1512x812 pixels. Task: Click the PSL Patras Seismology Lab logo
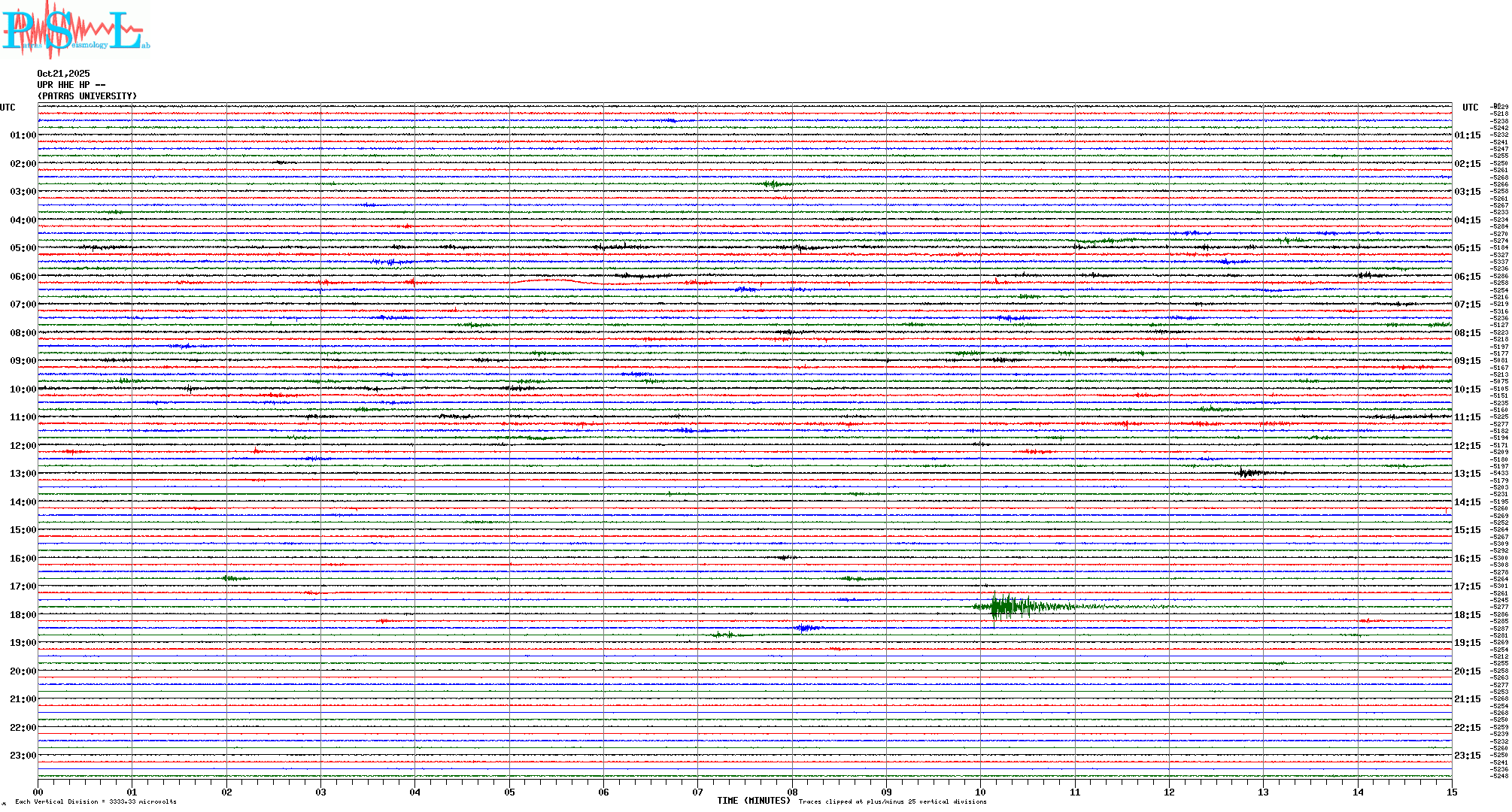(x=75, y=30)
